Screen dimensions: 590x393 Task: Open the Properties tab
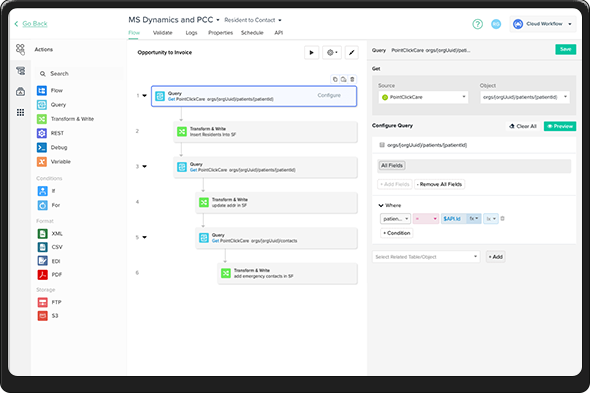coord(220,33)
